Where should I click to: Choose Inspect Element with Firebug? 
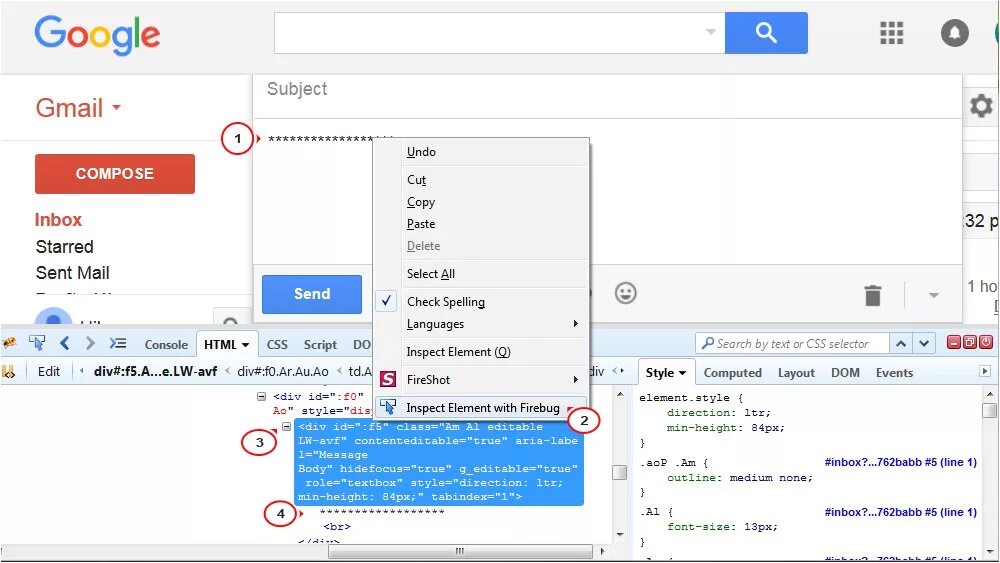[483, 407]
